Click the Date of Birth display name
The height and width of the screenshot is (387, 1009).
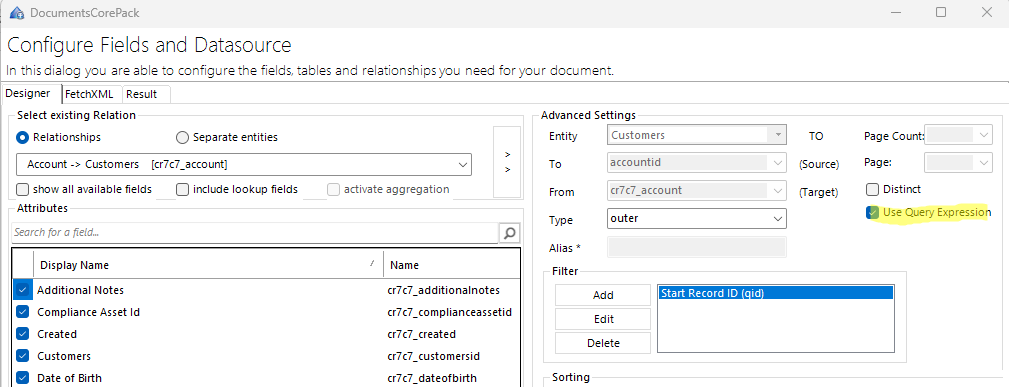click(x=69, y=378)
